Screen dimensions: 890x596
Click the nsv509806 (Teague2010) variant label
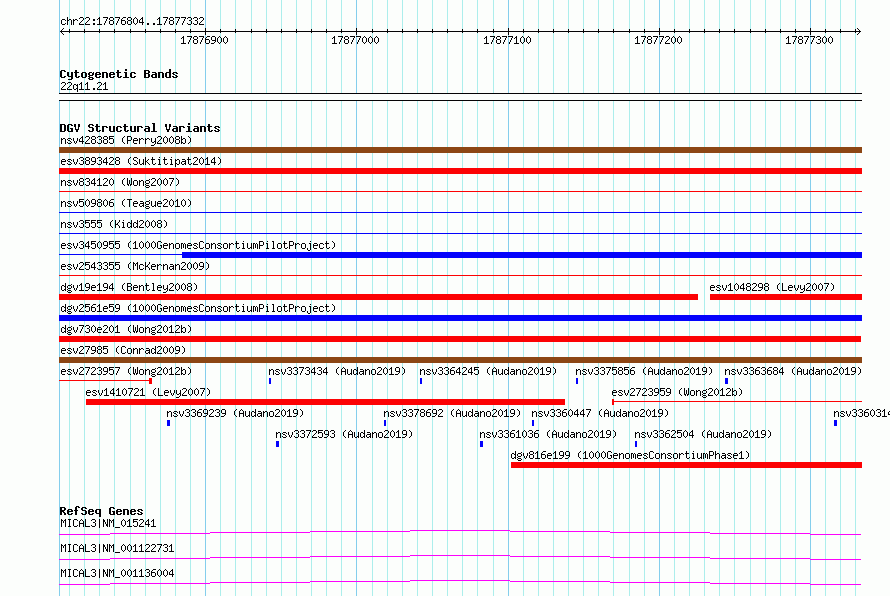pyautogui.click(x=126, y=203)
